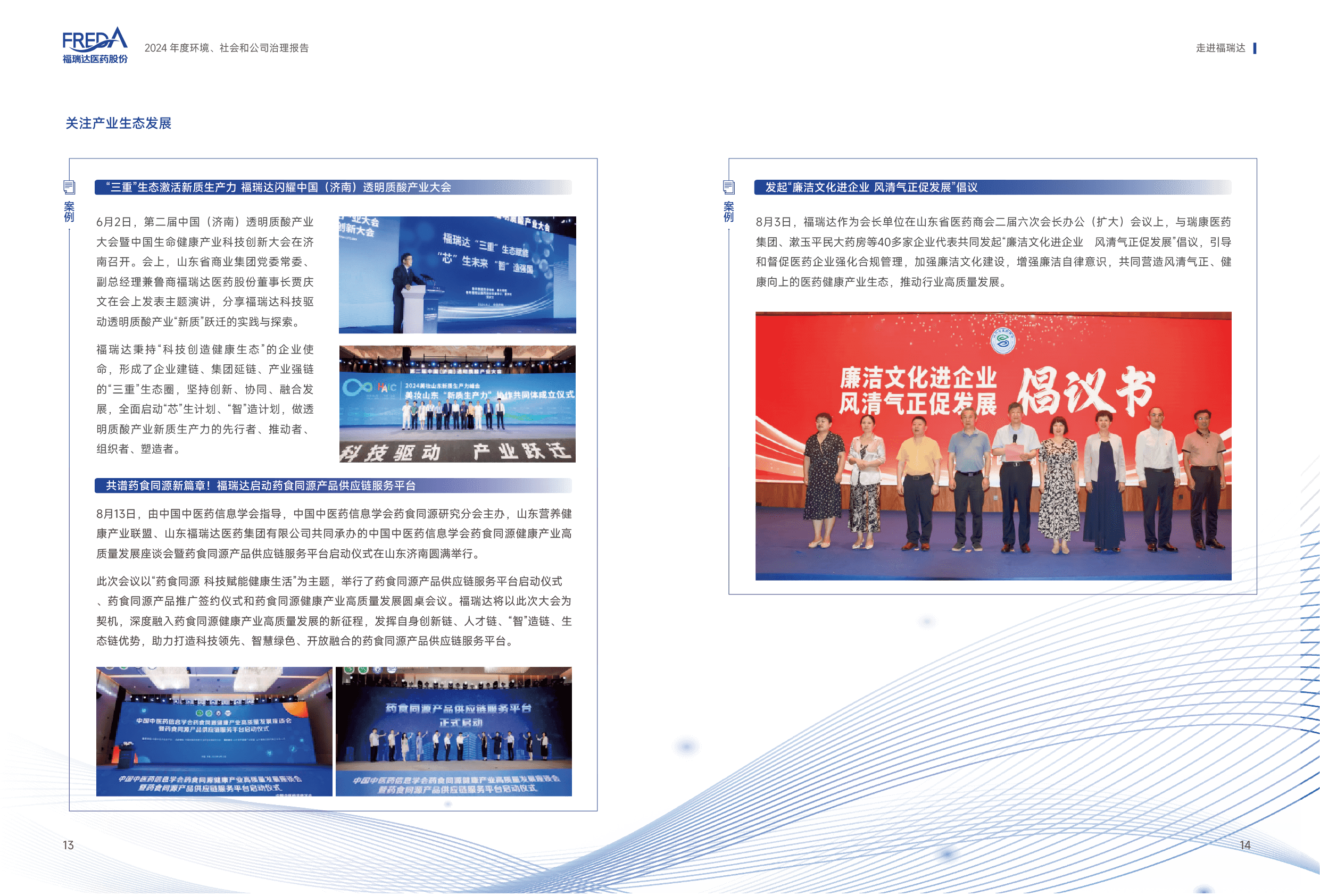Click page number 13
Screen dimensions: 1320x896
click(x=68, y=845)
